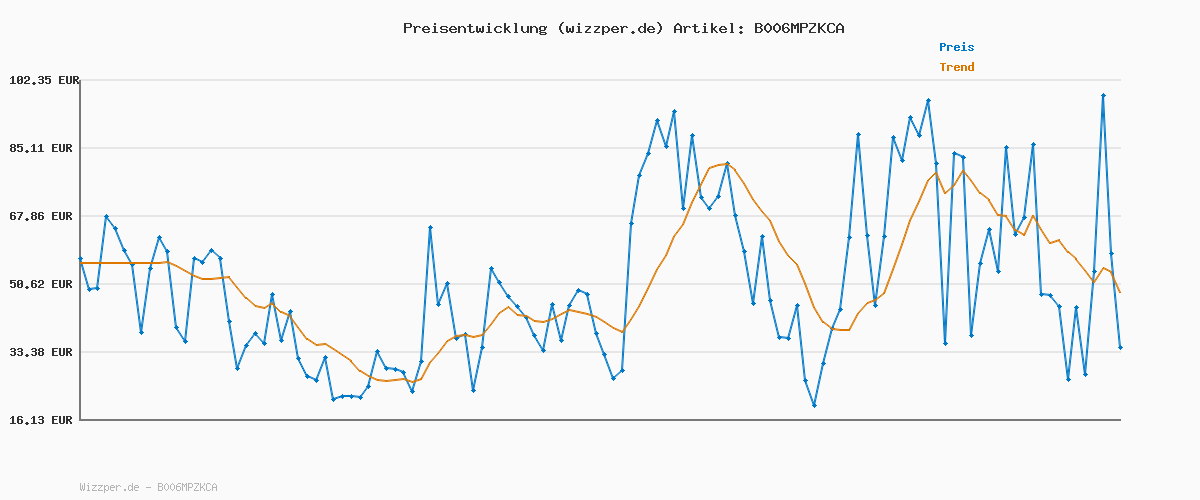The image size is (1200, 500).
Task: Click the left start of the orange trend line
Action: click(81, 263)
